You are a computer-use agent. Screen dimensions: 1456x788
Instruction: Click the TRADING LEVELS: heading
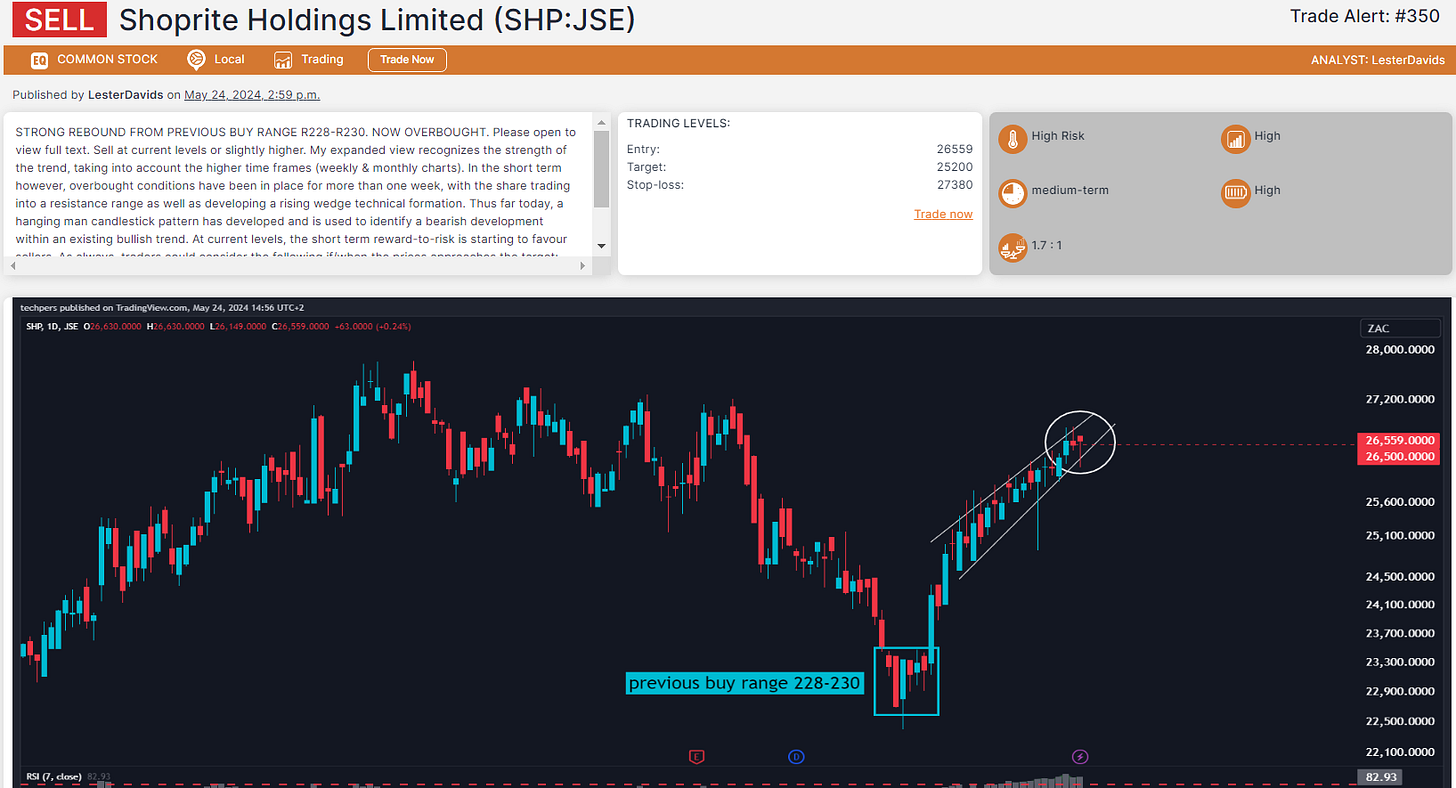click(679, 123)
